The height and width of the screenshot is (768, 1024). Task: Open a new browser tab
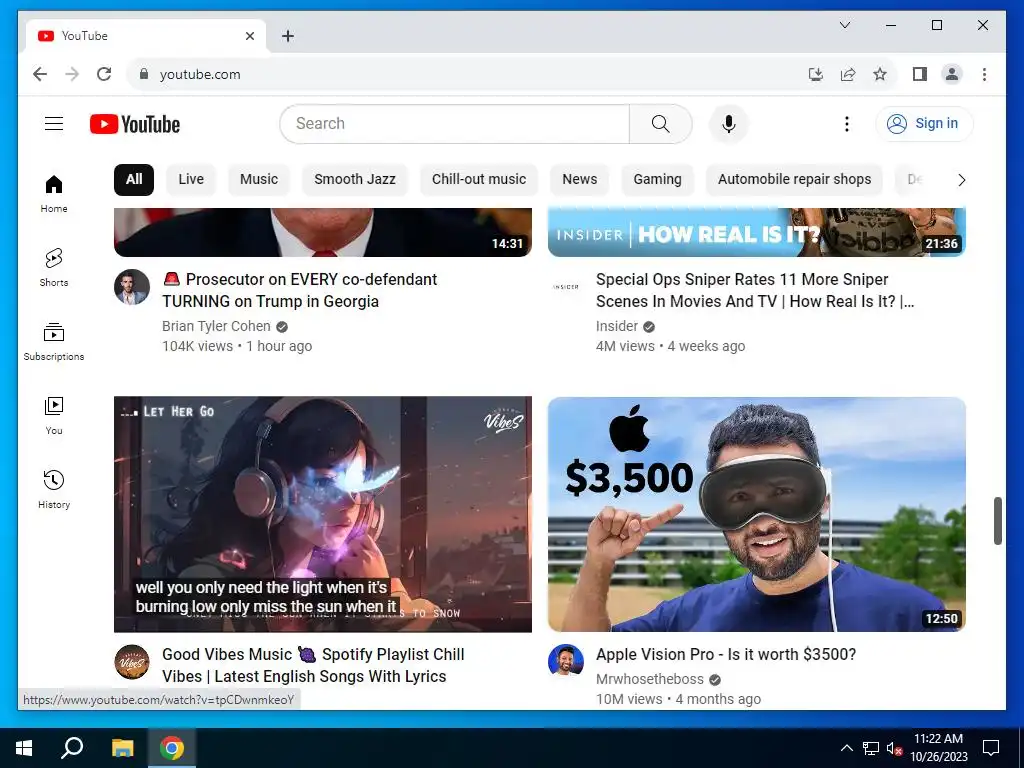[288, 36]
